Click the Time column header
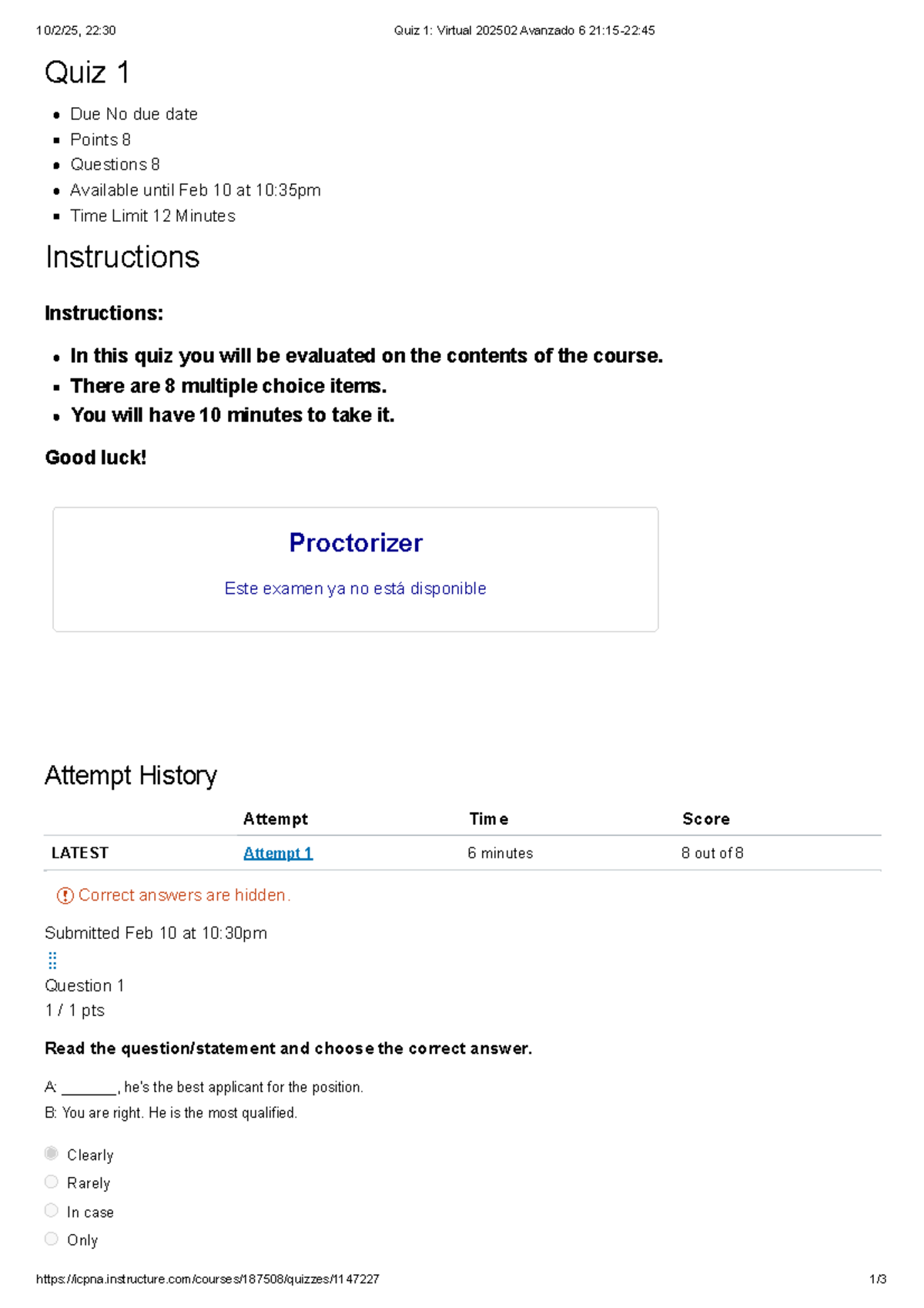This screenshot has height=1308, width=924. [489, 819]
